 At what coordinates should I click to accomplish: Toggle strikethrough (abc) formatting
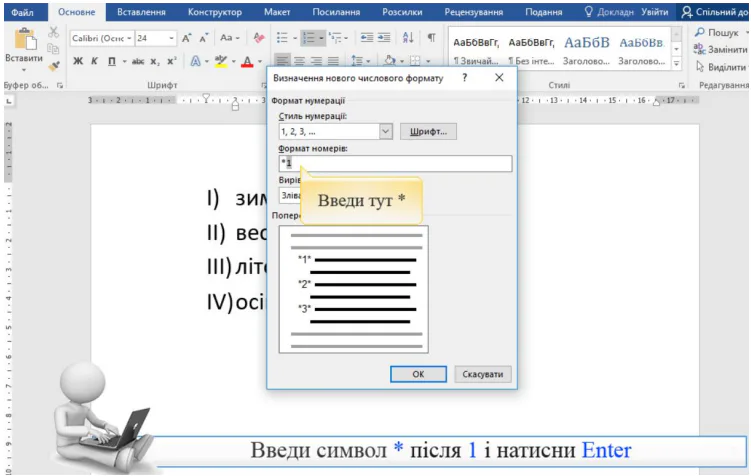139,61
